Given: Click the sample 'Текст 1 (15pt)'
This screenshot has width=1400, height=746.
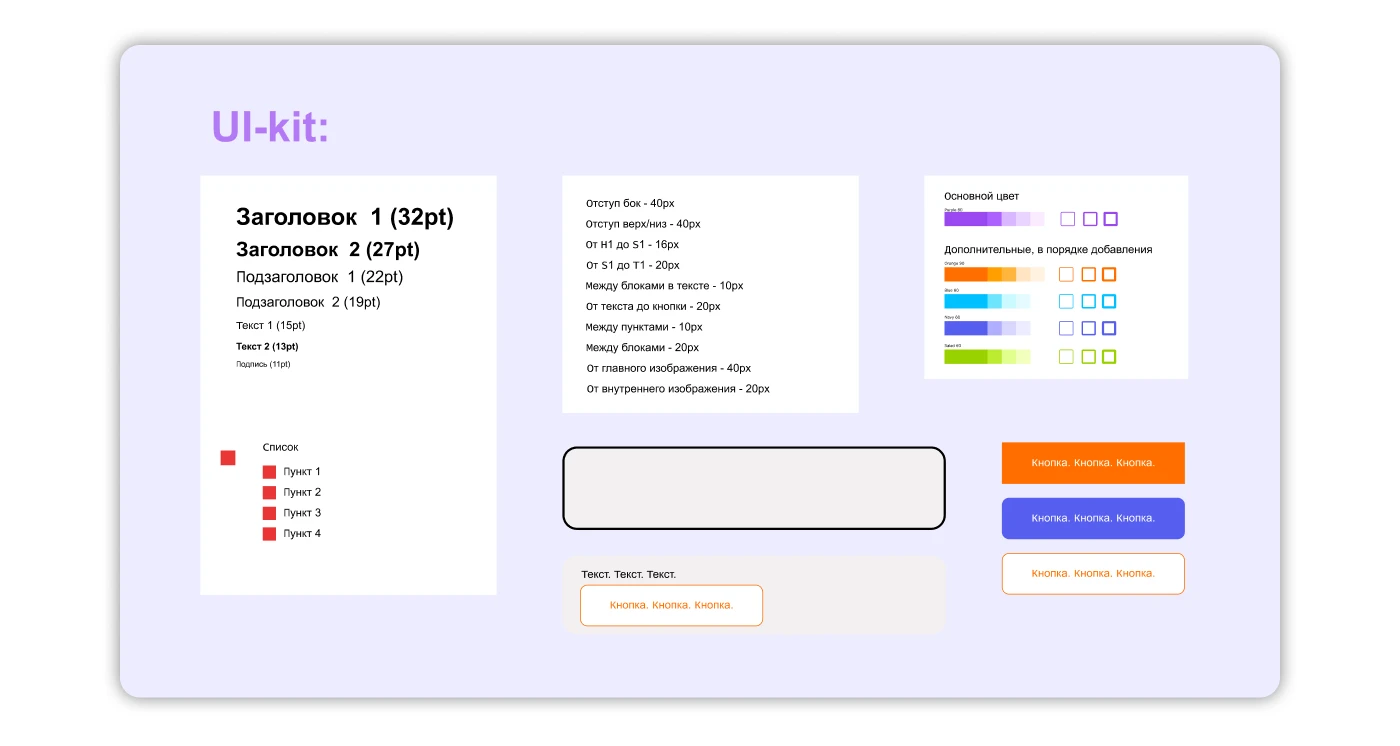Looking at the screenshot, I should coord(271,326).
